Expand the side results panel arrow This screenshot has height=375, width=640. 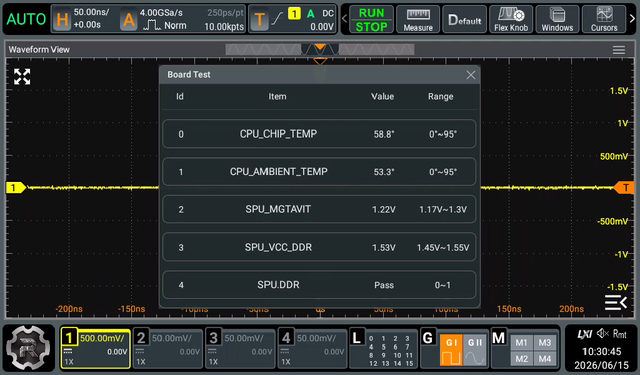(x=616, y=302)
